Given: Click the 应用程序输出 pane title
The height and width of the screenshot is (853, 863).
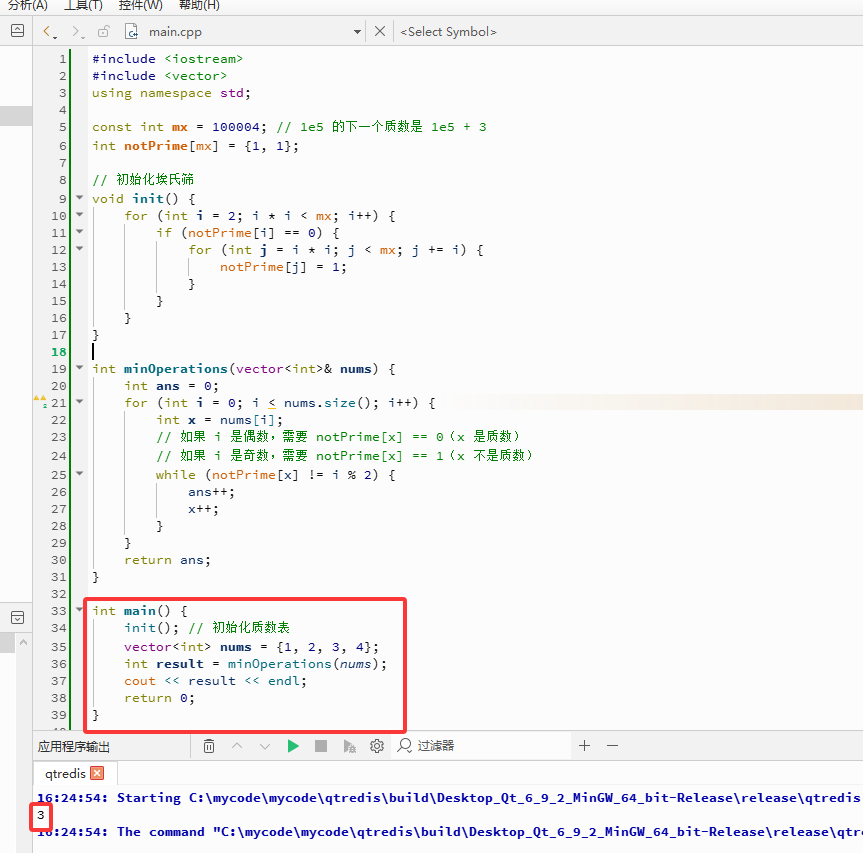Looking at the screenshot, I should click(74, 747).
